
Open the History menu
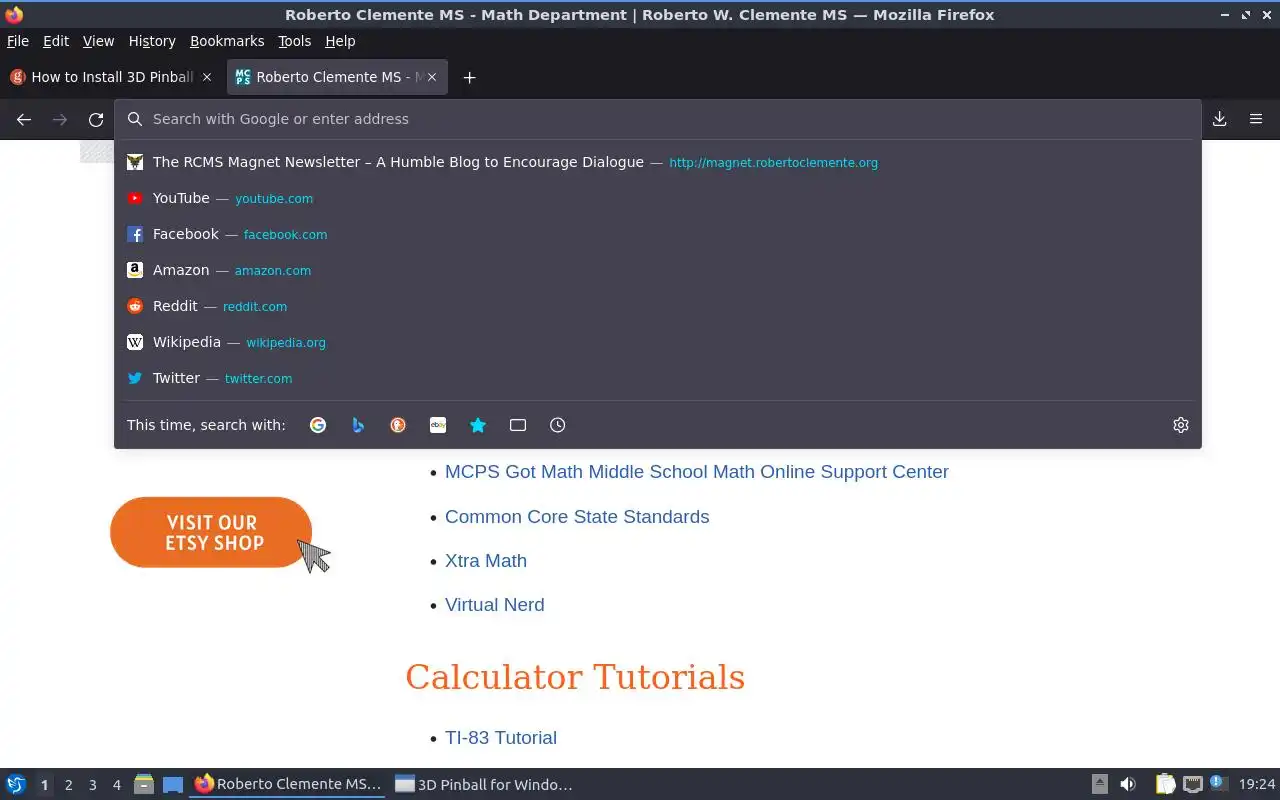pos(152,41)
